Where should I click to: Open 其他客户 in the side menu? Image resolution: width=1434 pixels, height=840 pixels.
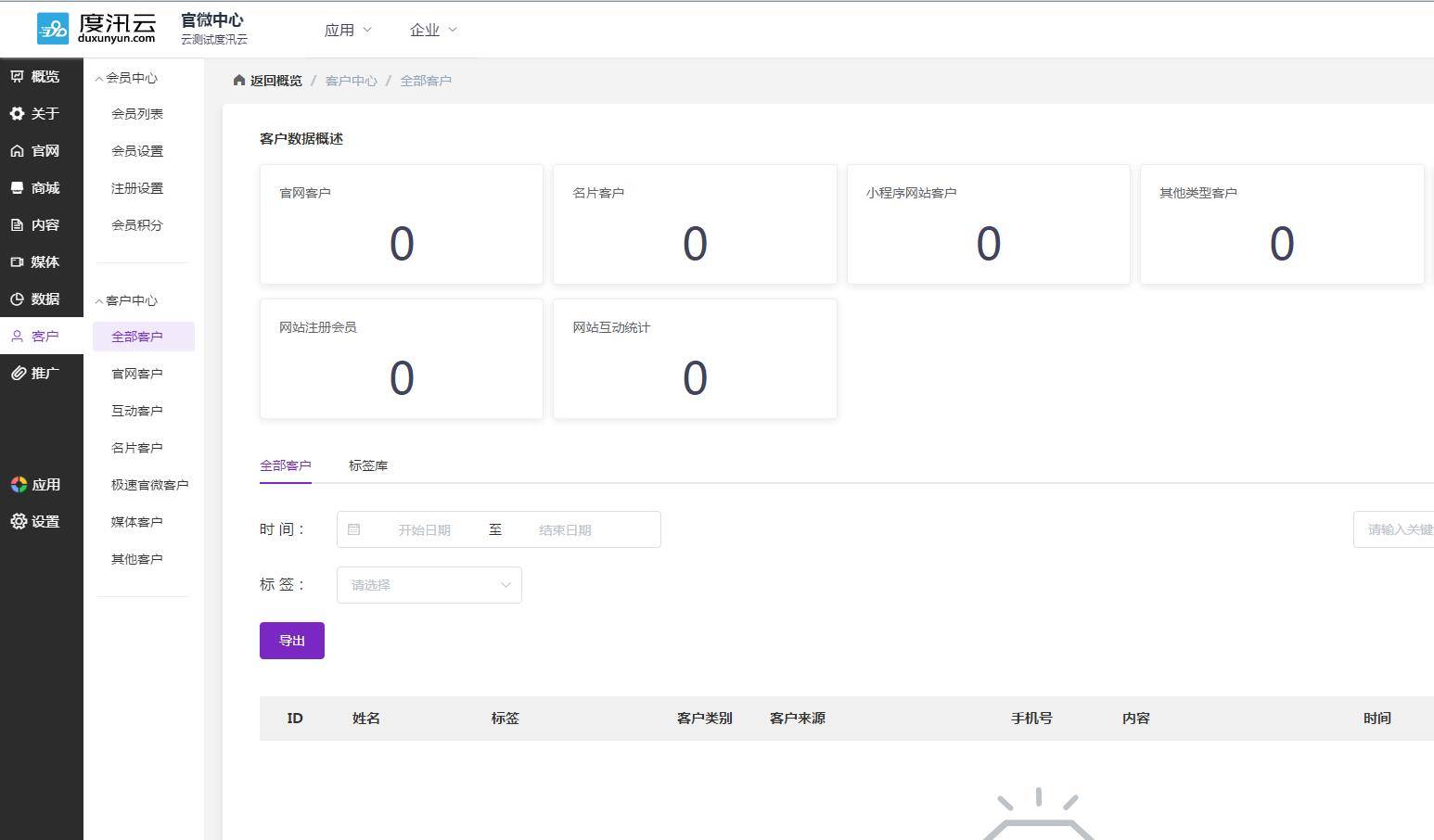[x=137, y=559]
